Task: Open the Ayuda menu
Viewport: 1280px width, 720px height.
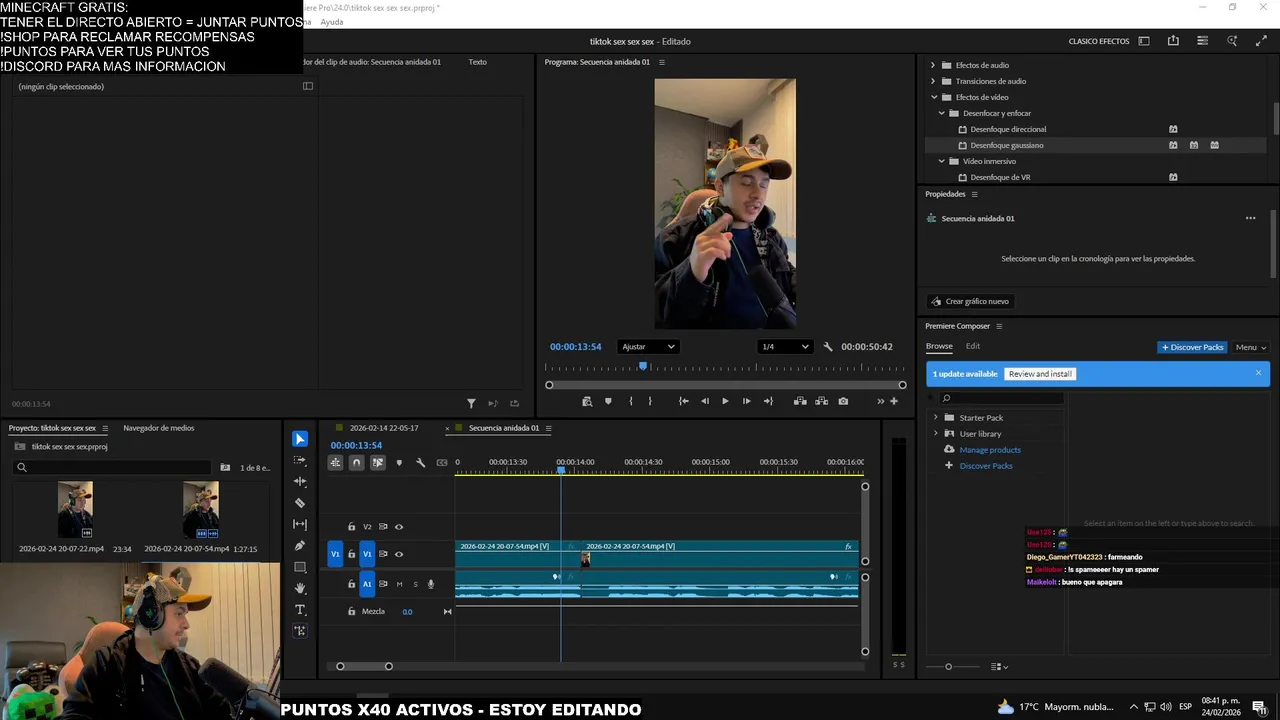Action: pyautogui.click(x=332, y=22)
